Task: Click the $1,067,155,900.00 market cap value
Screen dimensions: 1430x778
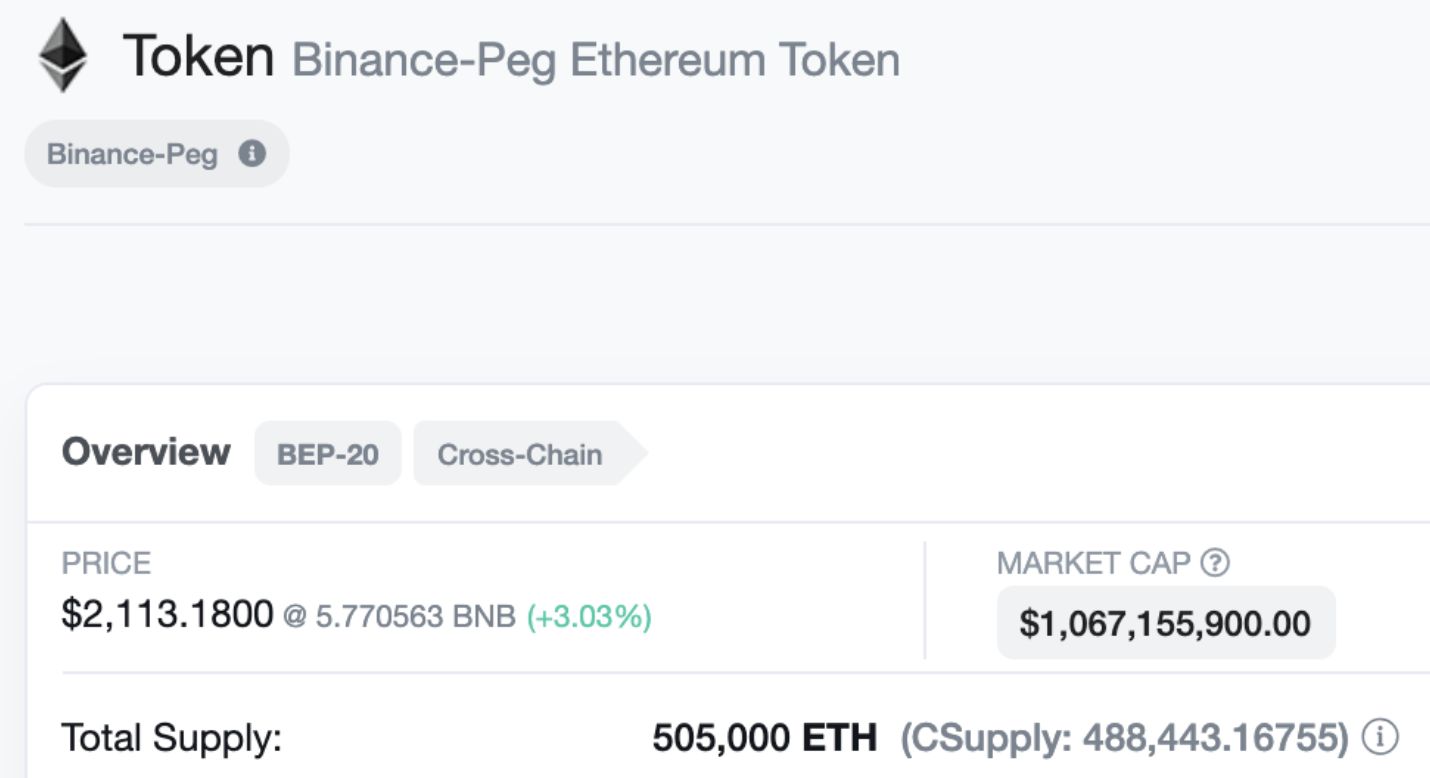Action: (1165, 623)
